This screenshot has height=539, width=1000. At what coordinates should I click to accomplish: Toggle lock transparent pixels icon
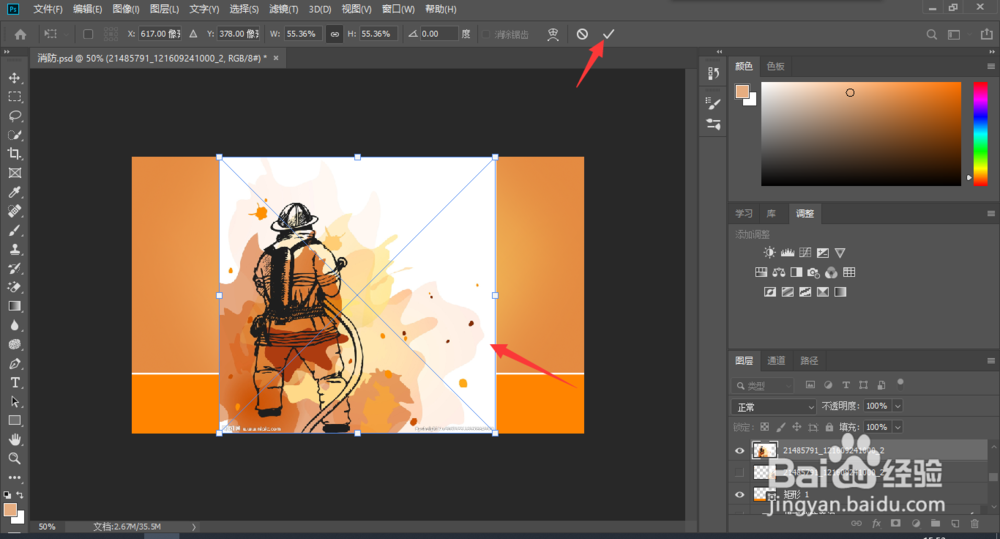tap(765, 427)
